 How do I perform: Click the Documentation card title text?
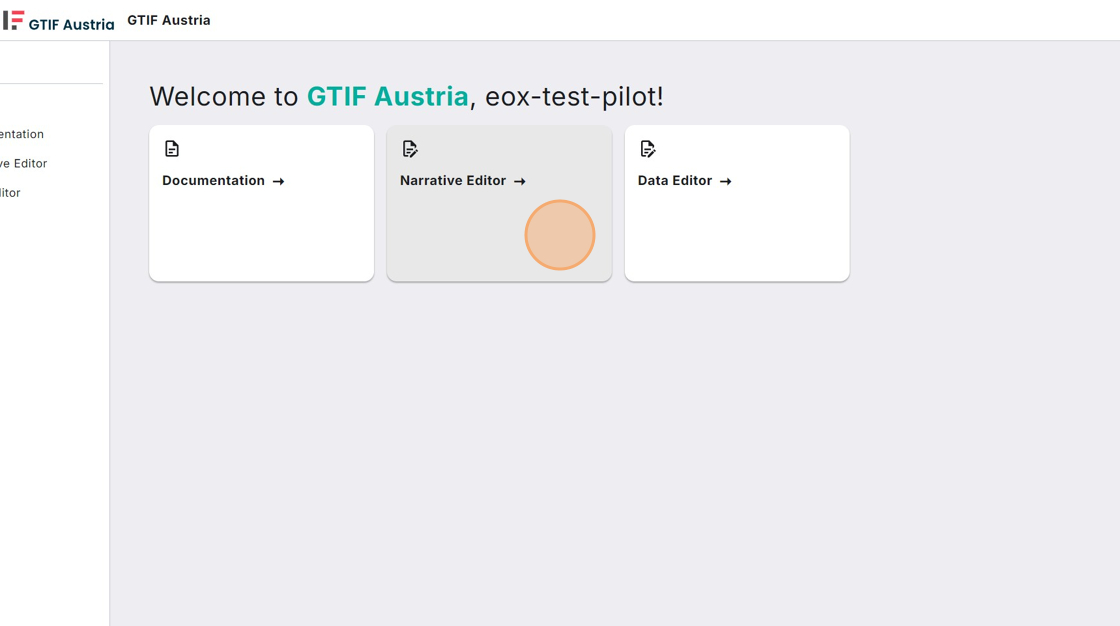213,181
